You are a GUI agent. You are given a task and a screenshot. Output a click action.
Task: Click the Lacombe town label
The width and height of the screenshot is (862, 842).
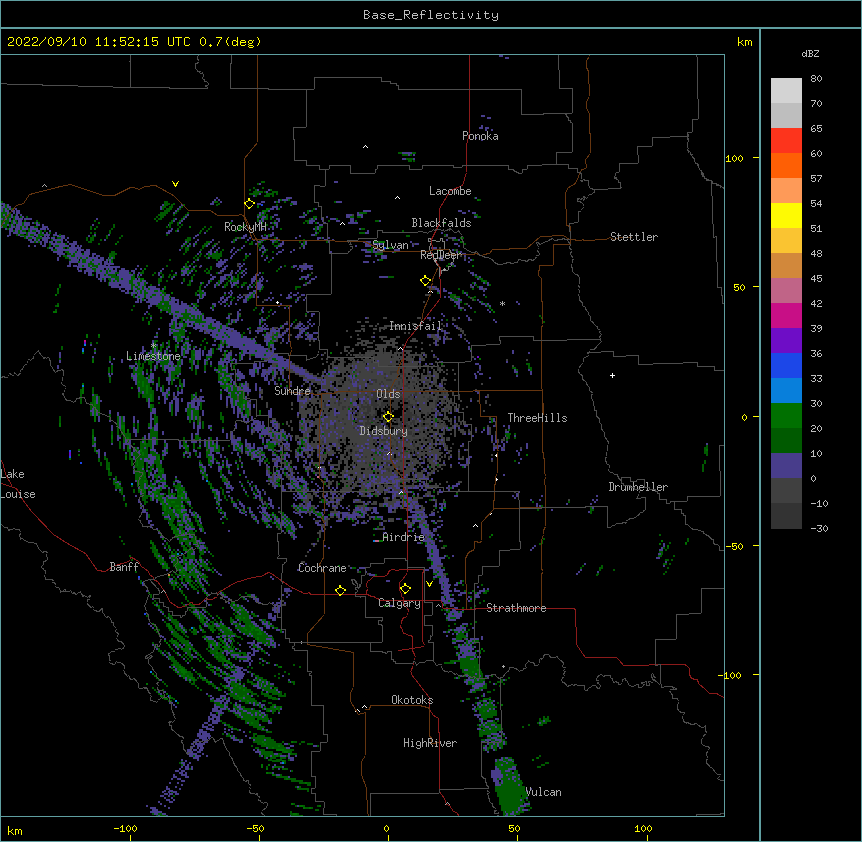(x=450, y=191)
